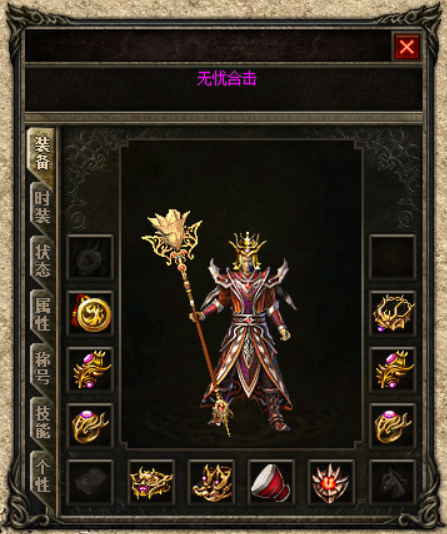The width and height of the screenshot is (447, 534).
Task: Click the left gold ring with purple gem
Action: pyautogui.click(x=90, y=426)
